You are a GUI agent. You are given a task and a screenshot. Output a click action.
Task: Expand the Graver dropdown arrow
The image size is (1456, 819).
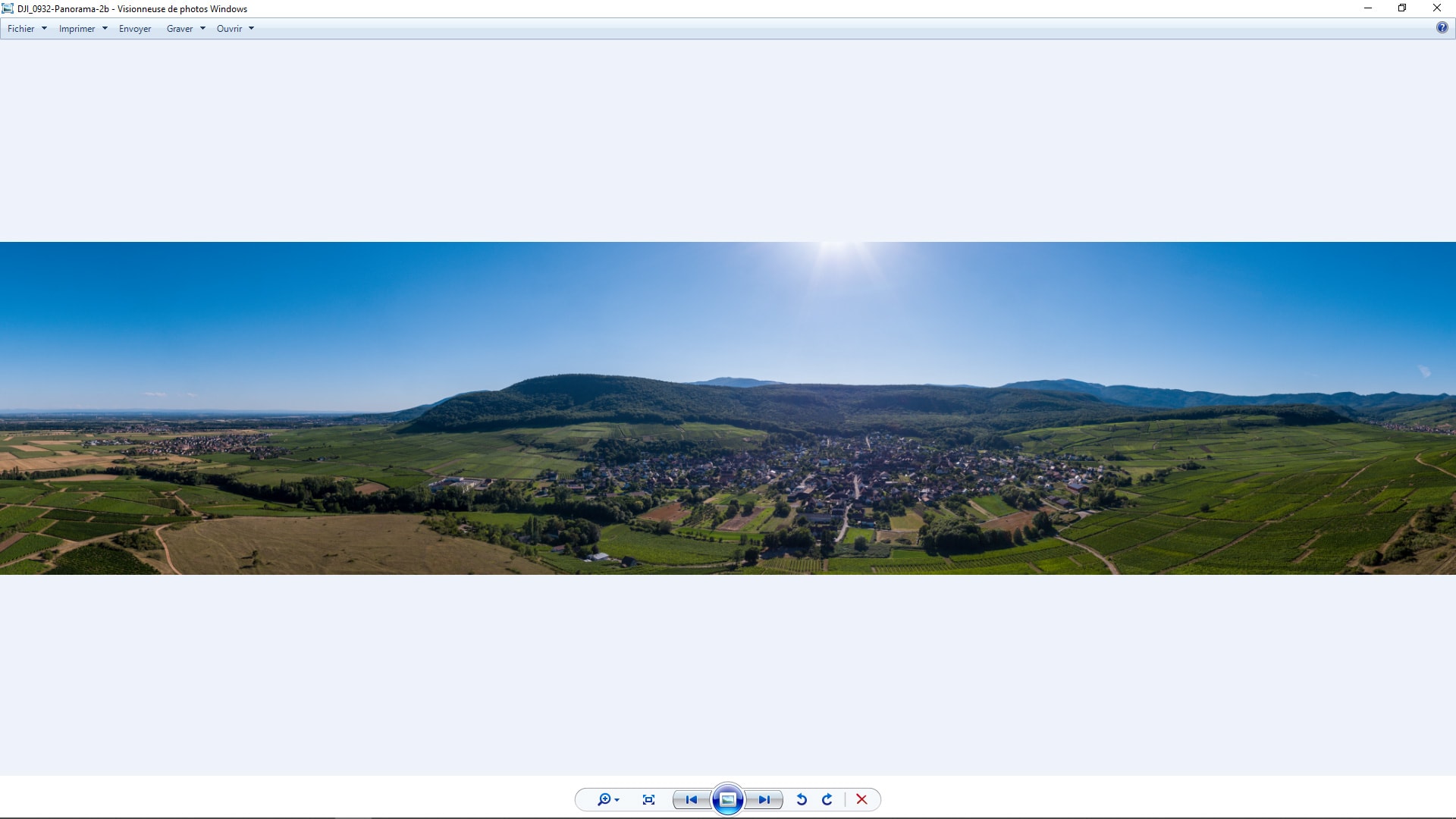point(202,29)
